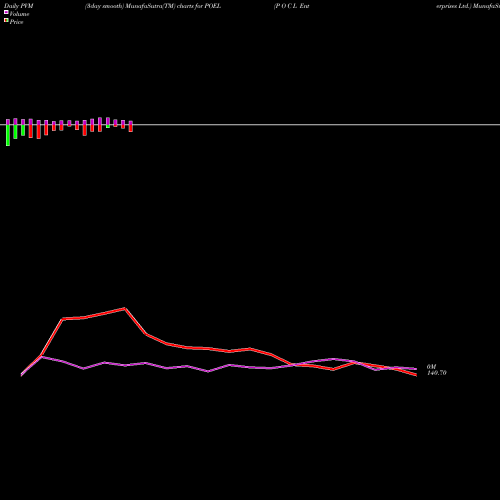This screenshot has width=500, height=500.
Task: Click the 140.70 price value label
Action: 437,373
